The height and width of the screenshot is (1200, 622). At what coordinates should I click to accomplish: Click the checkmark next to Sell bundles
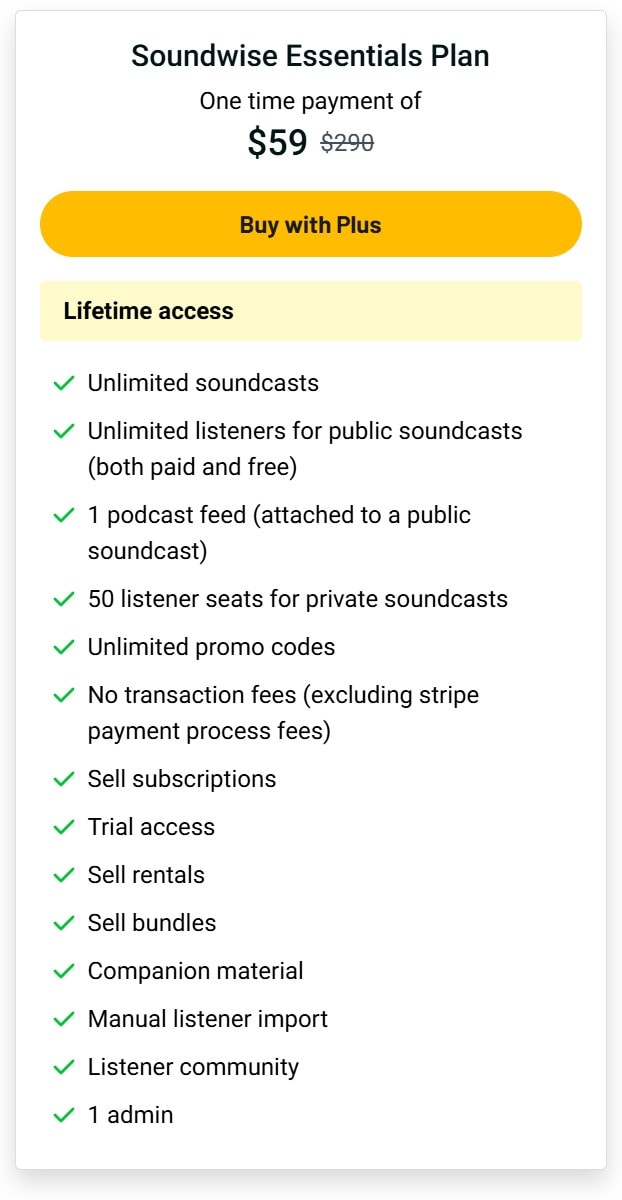pyautogui.click(x=63, y=923)
